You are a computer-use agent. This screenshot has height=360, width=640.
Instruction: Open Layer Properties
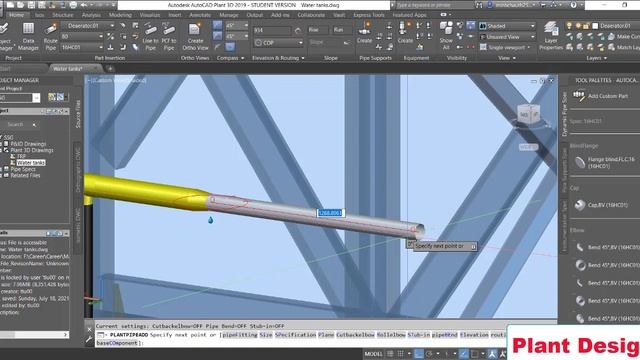point(551,37)
